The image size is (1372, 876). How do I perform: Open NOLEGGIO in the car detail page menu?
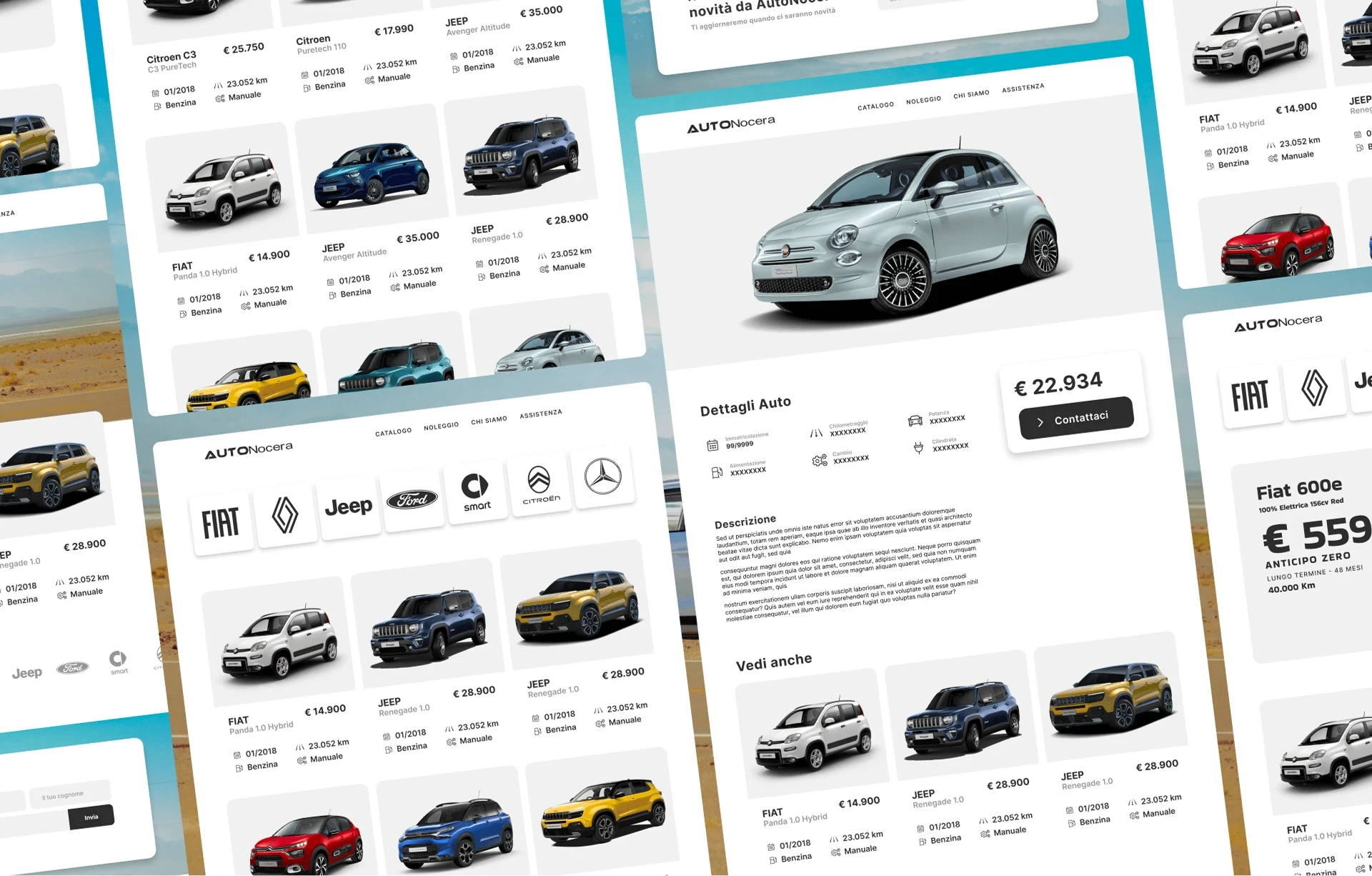(923, 100)
